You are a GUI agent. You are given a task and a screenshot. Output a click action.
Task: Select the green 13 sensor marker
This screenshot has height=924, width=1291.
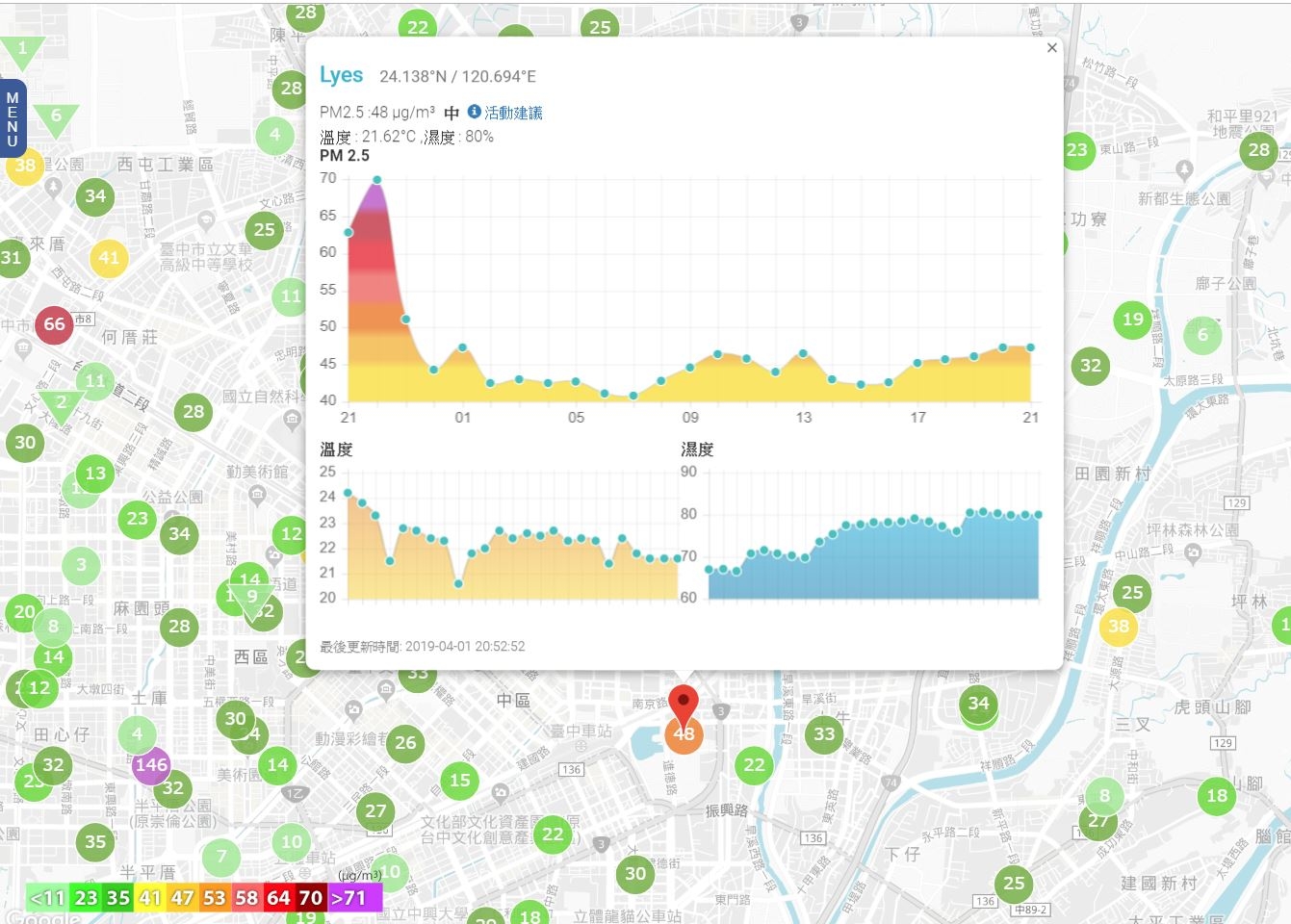point(95,473)
